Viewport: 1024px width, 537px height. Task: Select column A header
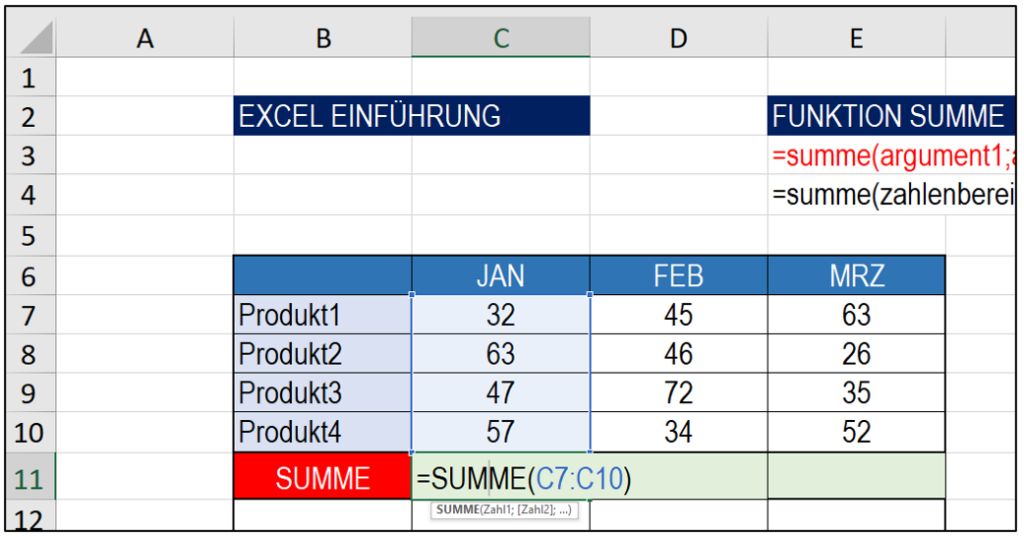(x=145, y=39)
